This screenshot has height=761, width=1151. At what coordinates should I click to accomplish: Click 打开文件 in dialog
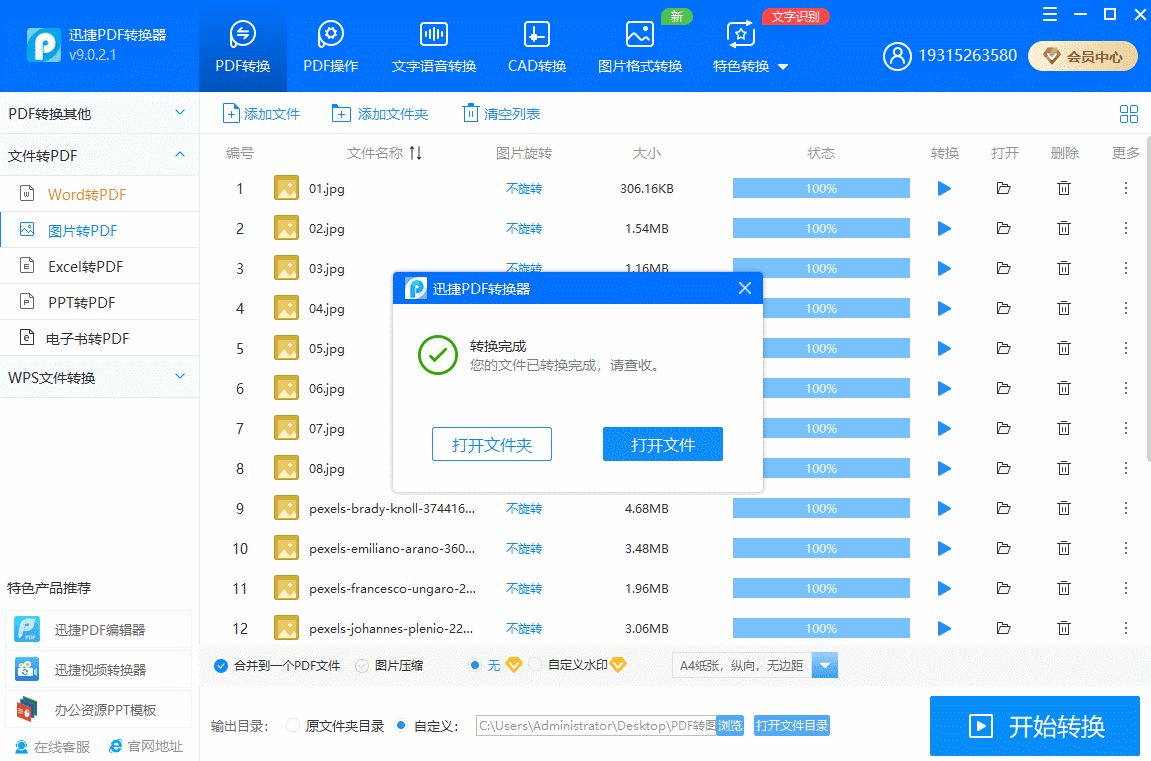click(663, 445)
